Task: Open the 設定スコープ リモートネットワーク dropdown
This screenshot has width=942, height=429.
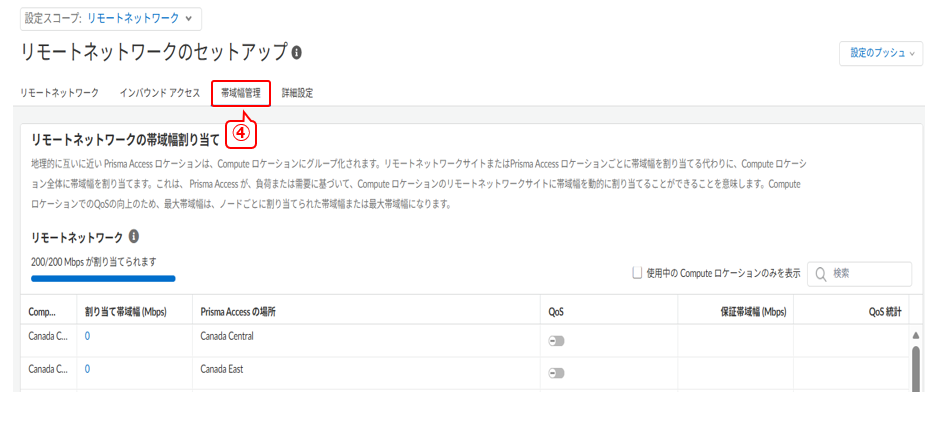Action: (111, 19)
